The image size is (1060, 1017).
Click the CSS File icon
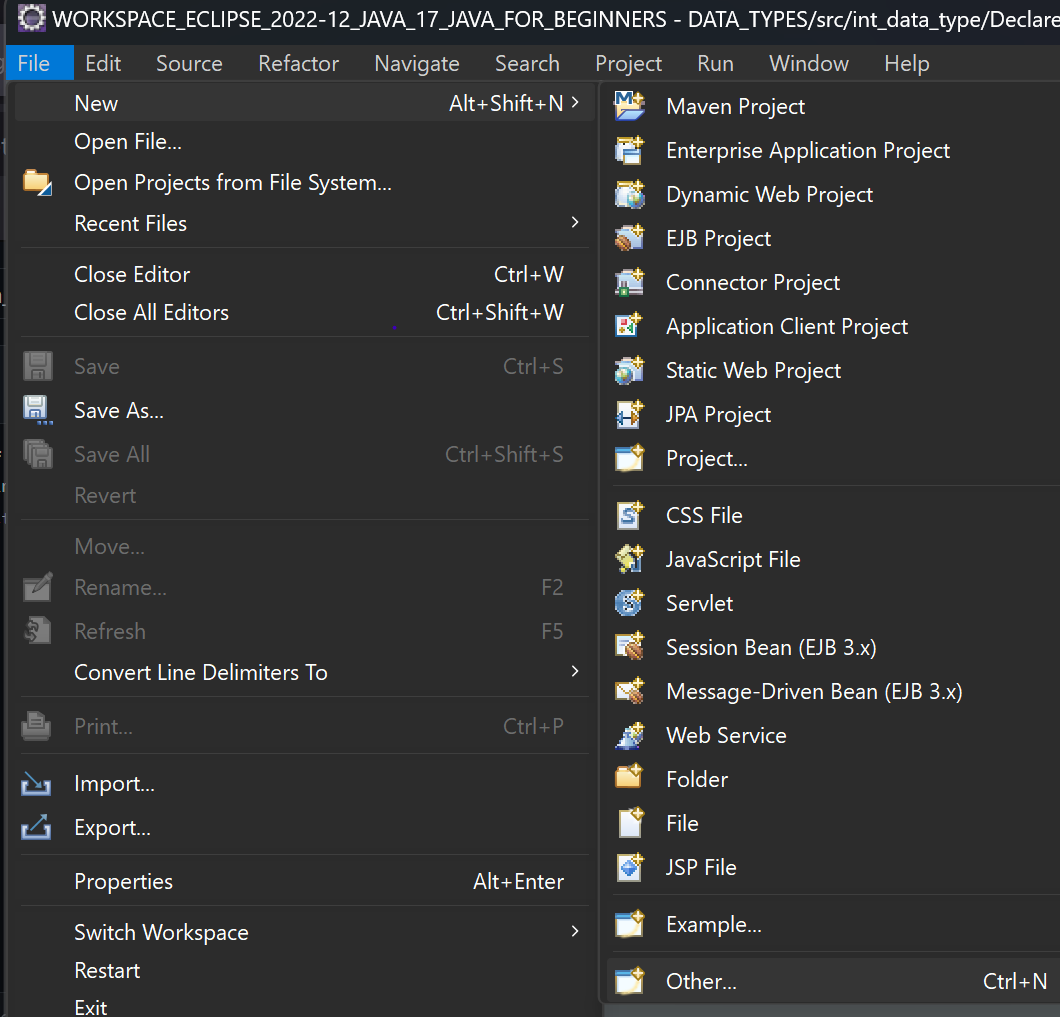[x=629, y=515]
